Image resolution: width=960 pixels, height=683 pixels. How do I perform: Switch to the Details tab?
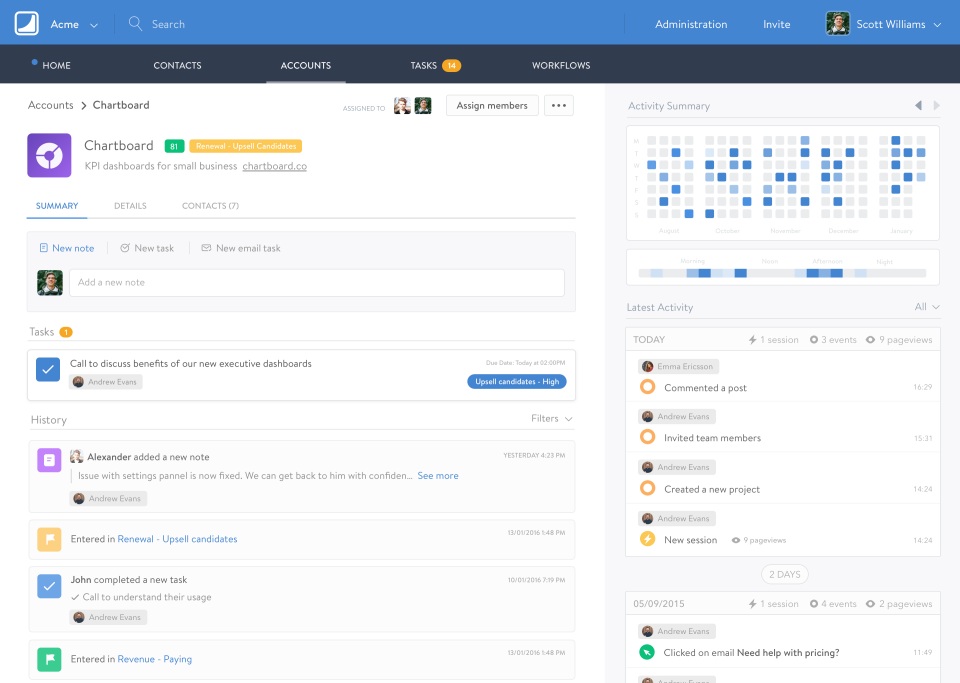[x=130, y=206]
